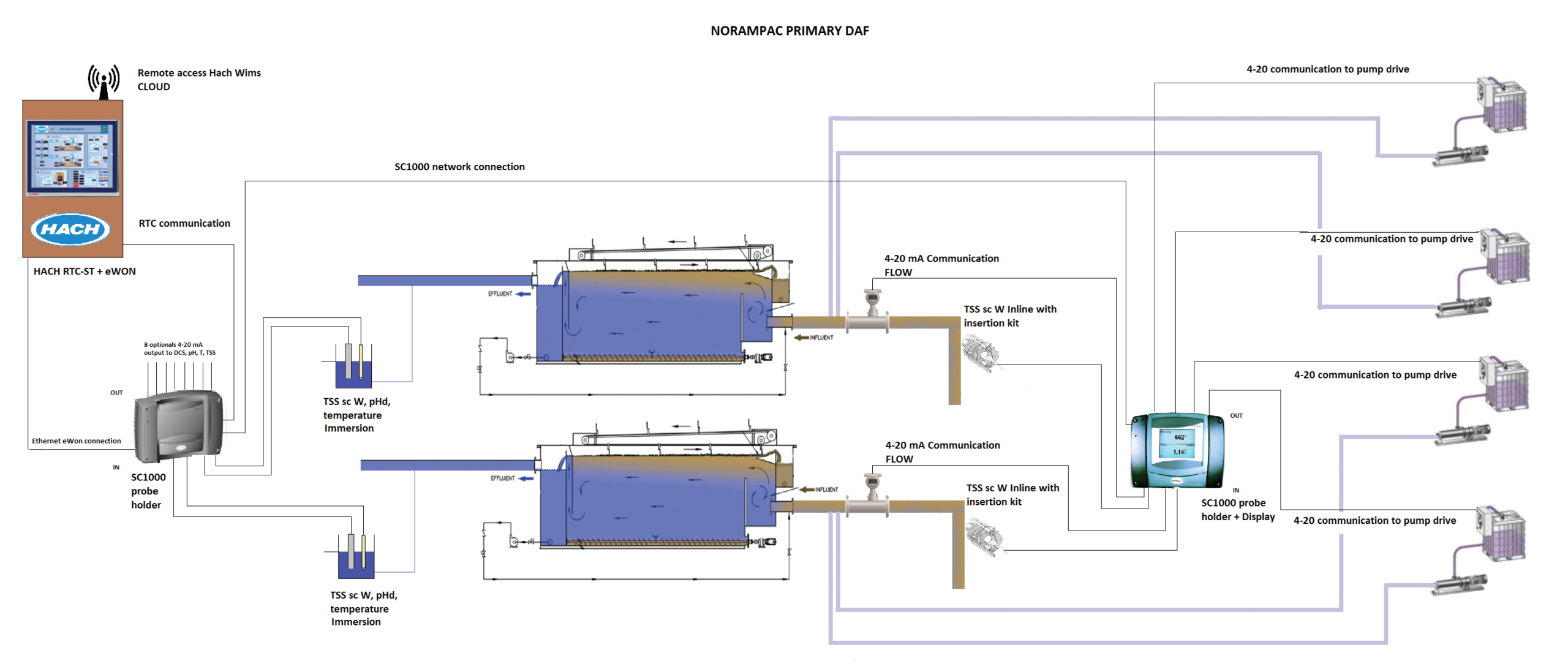Image resolution: width=1568 pixels, height=669 pixels.
Task: Click the Ethernet eWon connection label
Action: click(76, 440)
